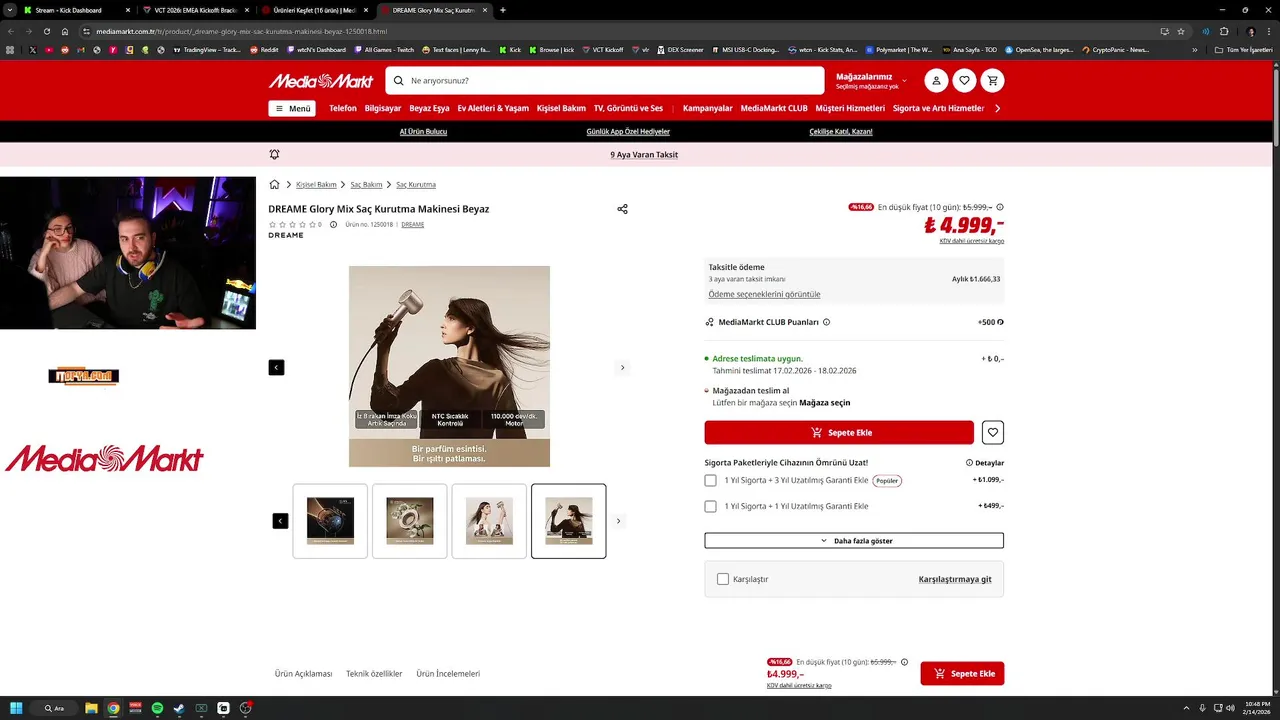
Task: Click the search magnifier icon
Action: tap(399, 81)
